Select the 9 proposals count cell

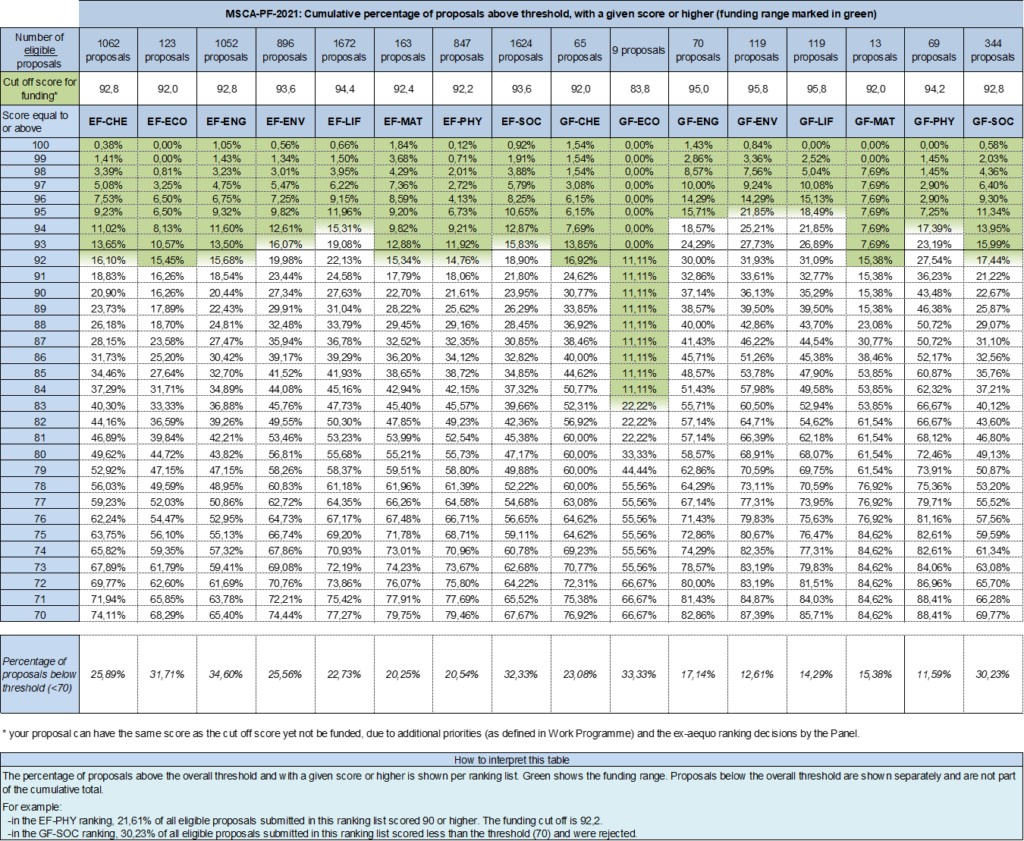638,50
